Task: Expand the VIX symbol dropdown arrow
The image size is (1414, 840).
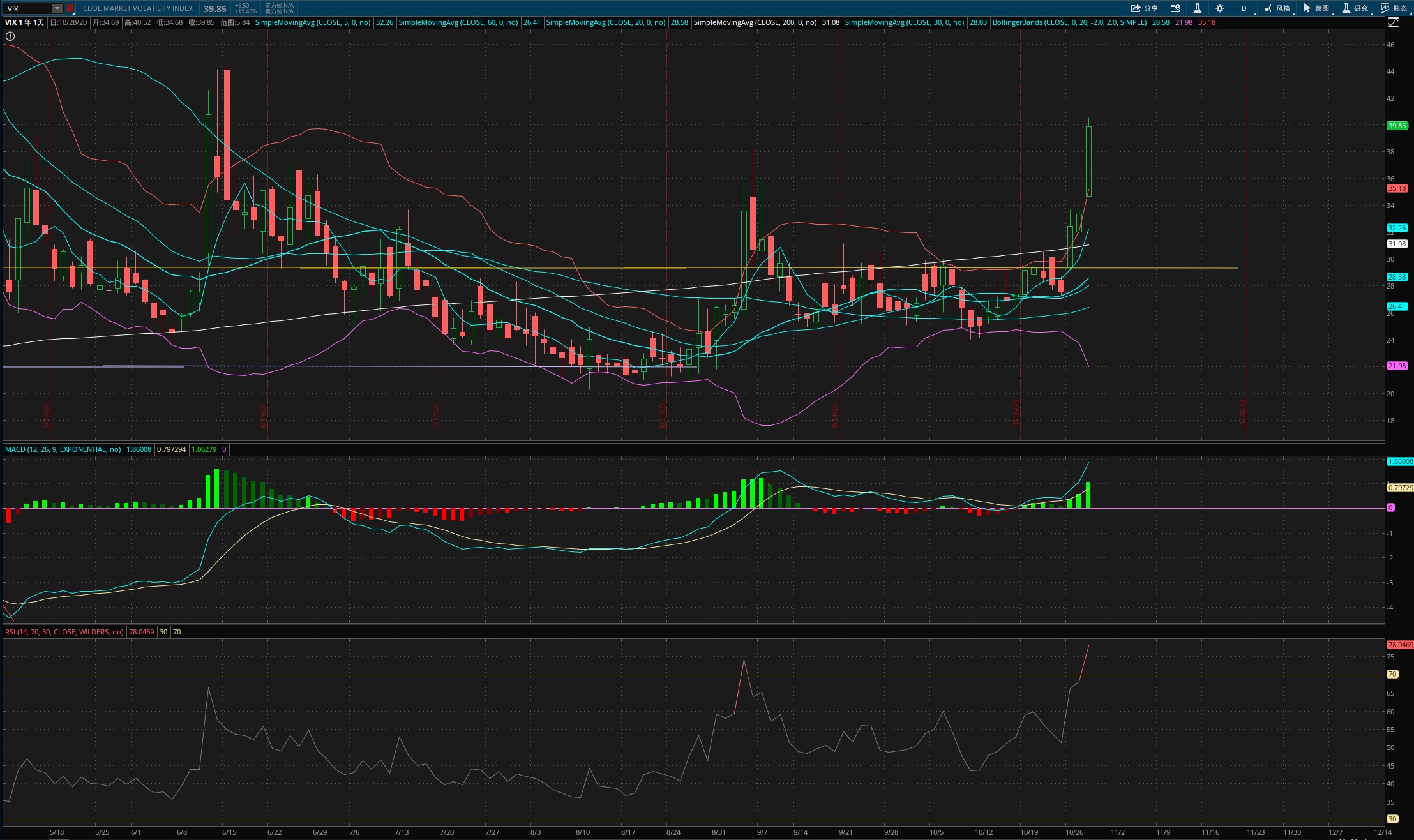Action: click(x=57, y=9)
